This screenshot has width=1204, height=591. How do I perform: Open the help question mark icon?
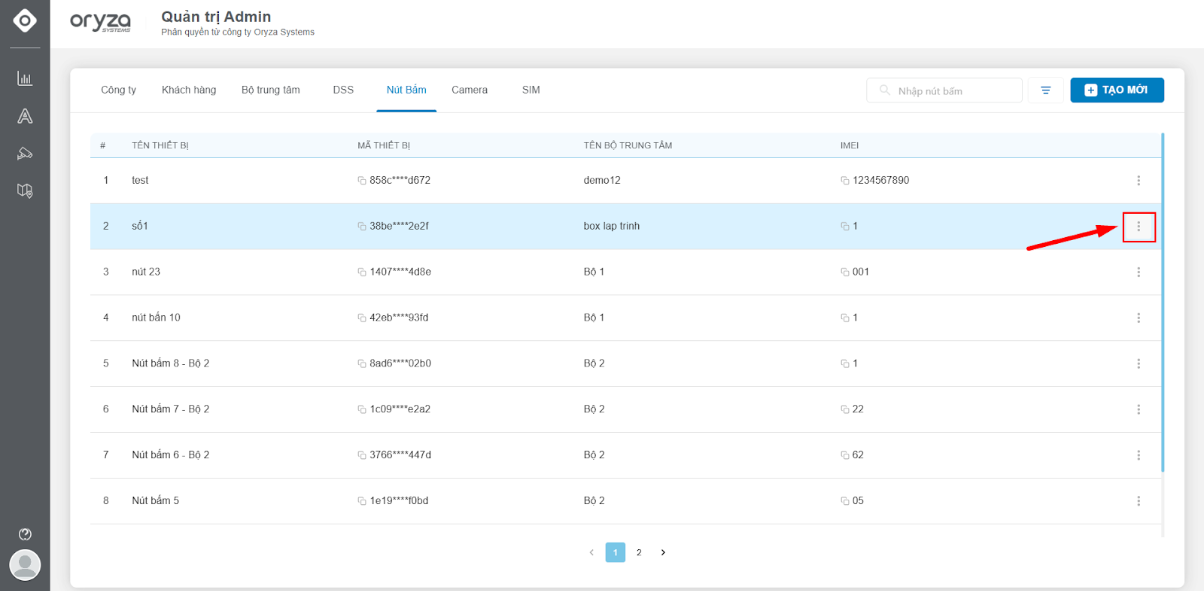(25, 534)
